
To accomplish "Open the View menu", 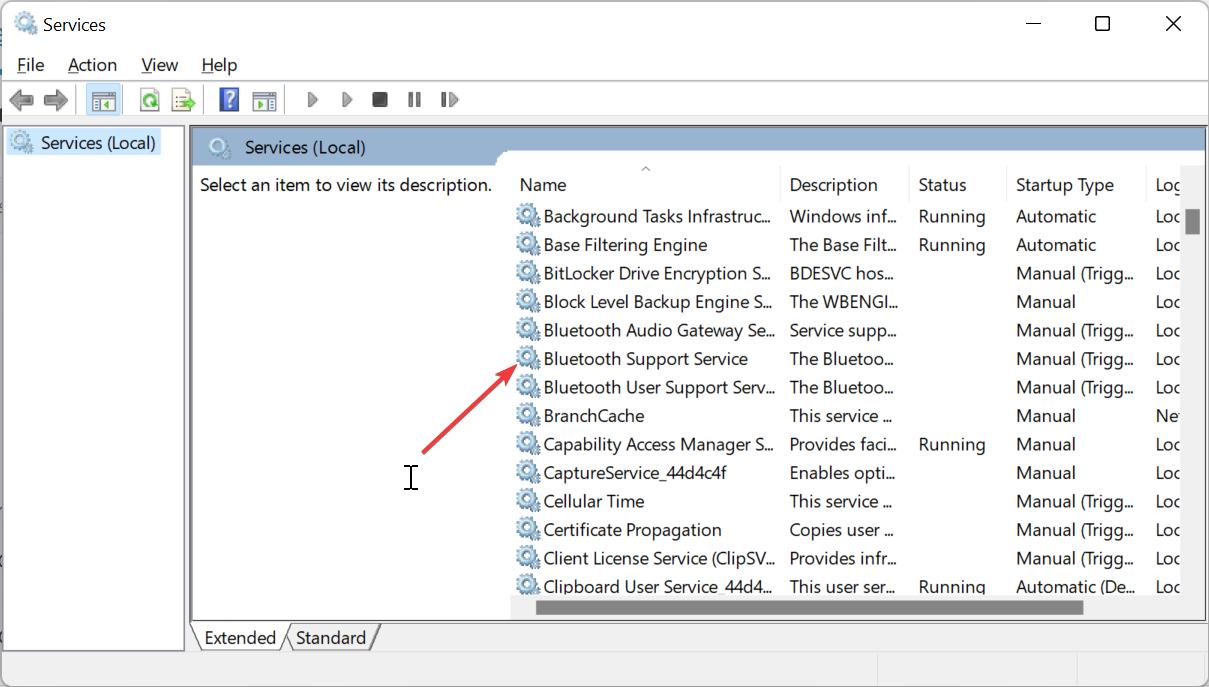I will 159,65.
